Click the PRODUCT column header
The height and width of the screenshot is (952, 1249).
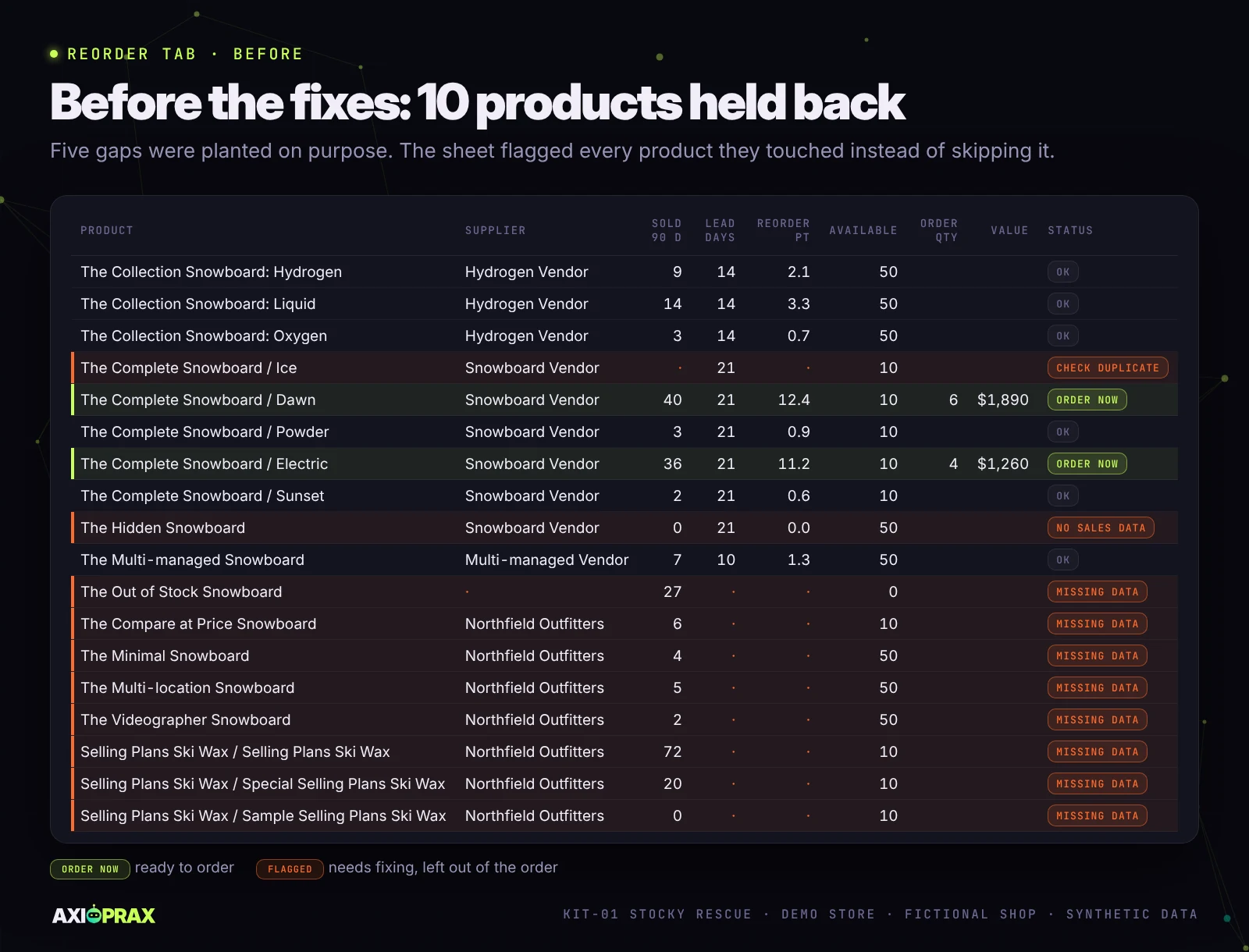[107, 230]
